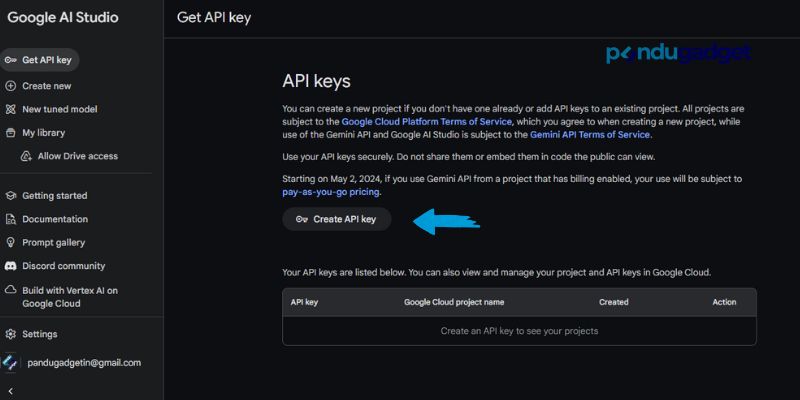Select My library in the sidebar
The width and height of the screenshot is (800, 400).
tap(43, 132)
